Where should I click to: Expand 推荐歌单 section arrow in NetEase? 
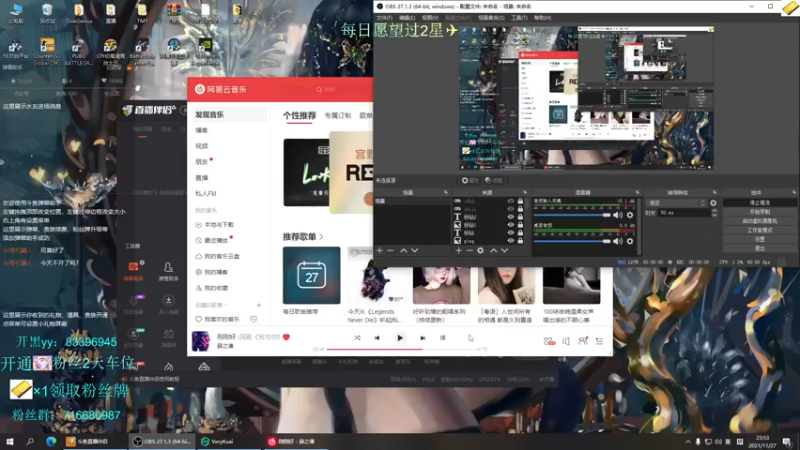click(321, 237)
